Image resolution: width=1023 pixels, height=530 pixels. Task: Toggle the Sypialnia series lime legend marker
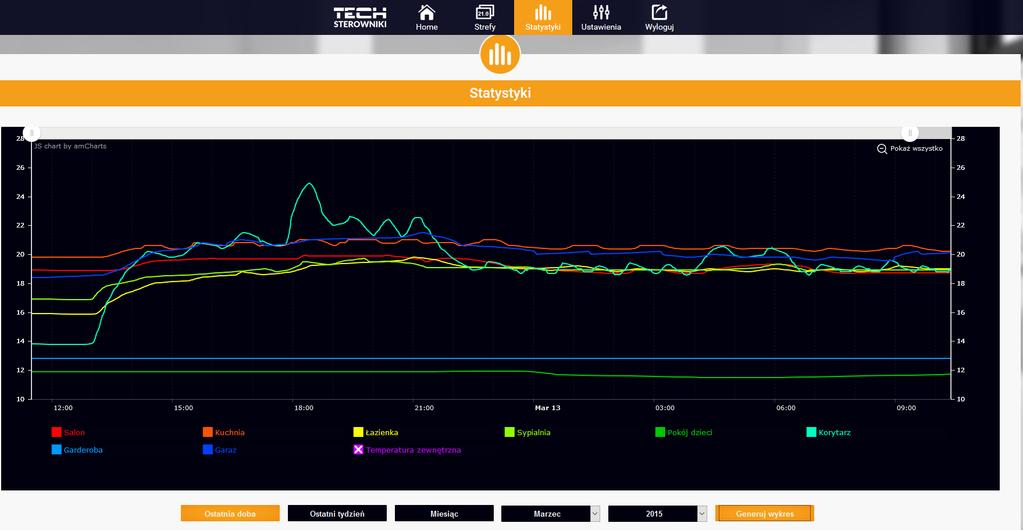pyautogui.click(x=509, y=432)
